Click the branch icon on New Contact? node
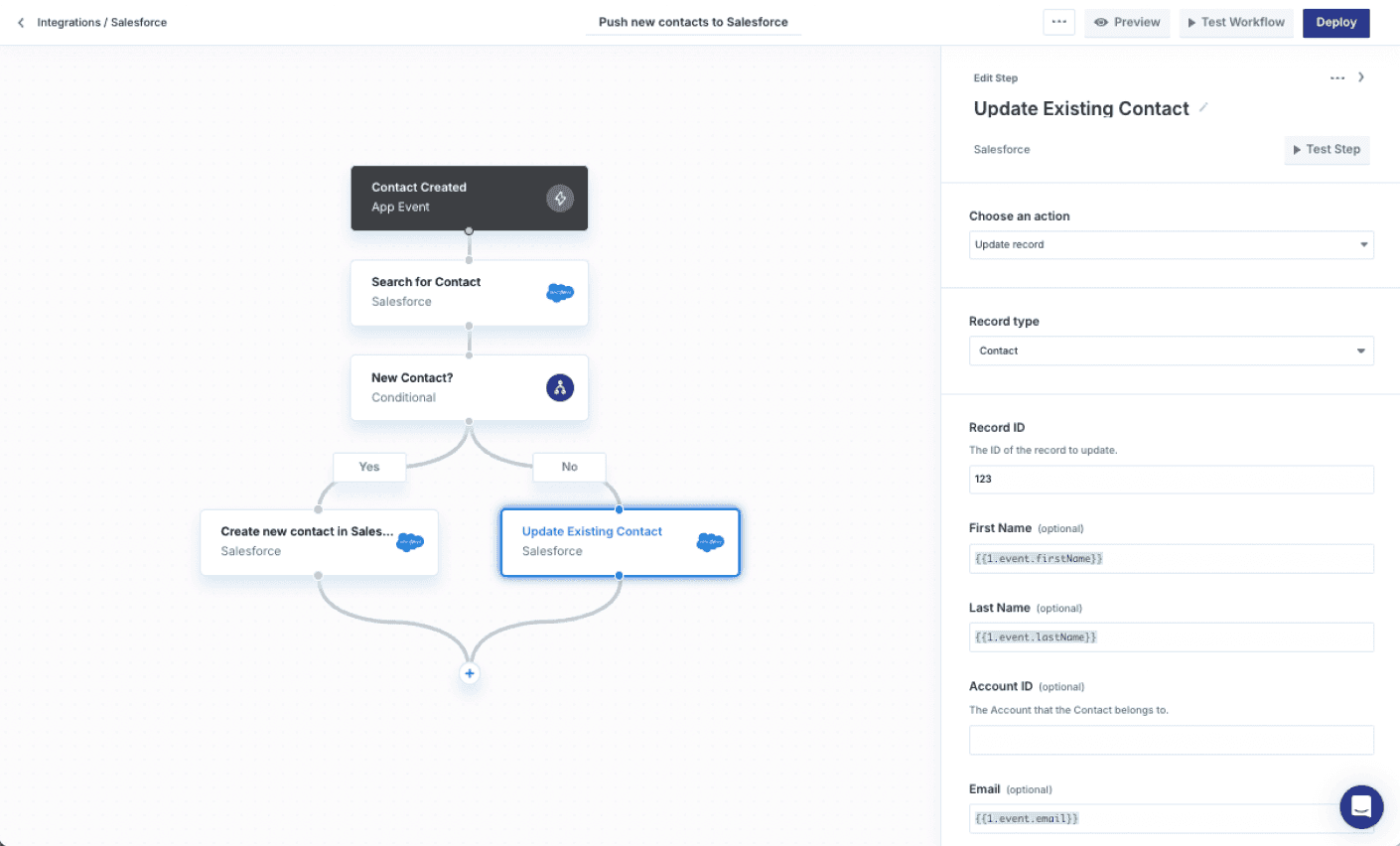Screen dimensions: 1400x846 pyautogui.click(x=560, y=387)
